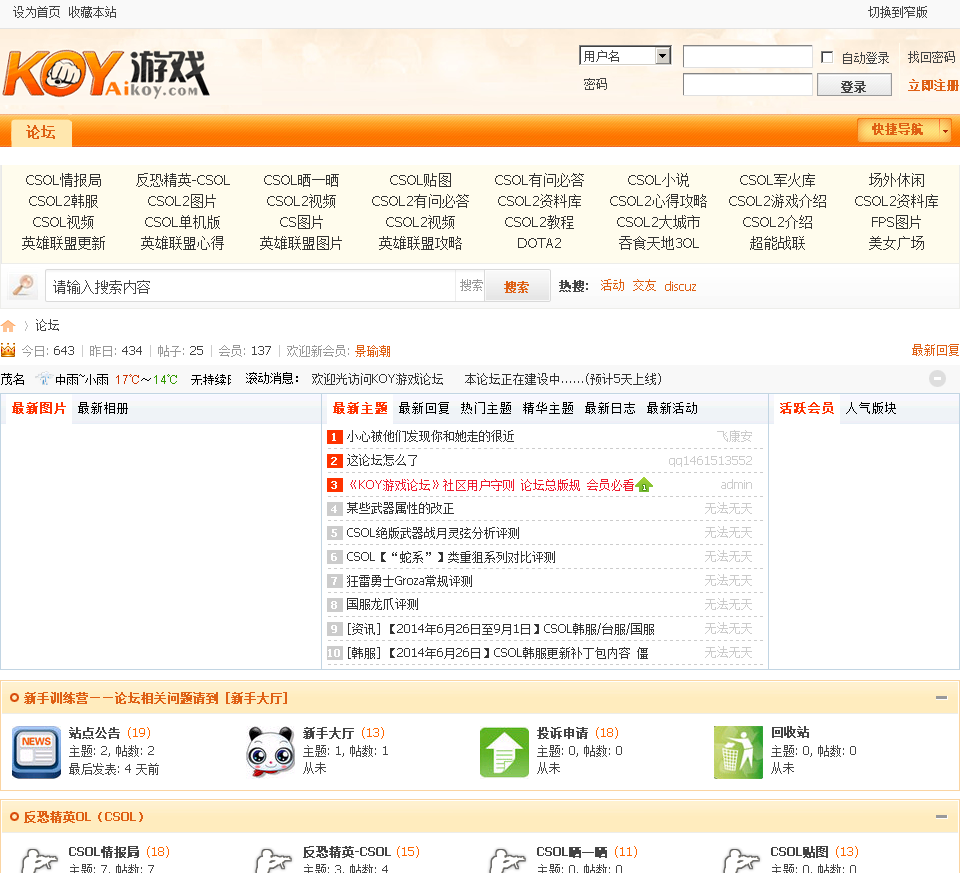Click the 登录 button

point(854,85)
